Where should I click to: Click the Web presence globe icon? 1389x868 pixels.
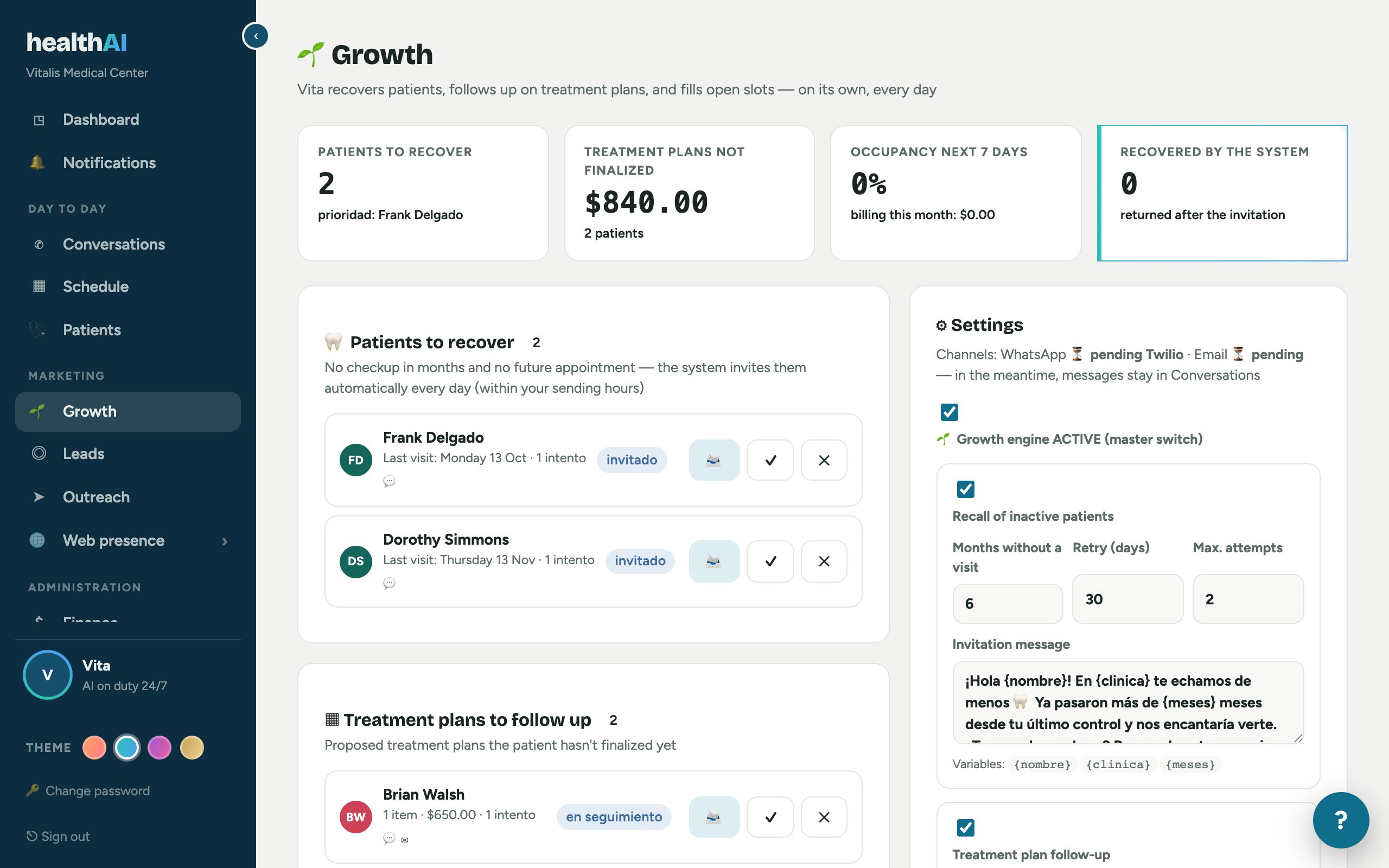(x=37, y=540)
